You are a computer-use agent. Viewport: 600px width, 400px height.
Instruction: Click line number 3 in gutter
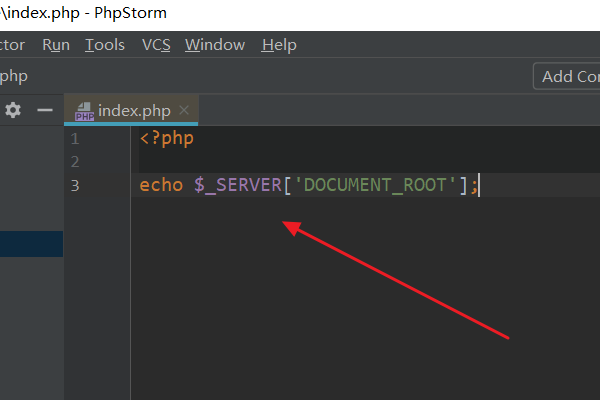click(75, 186)
